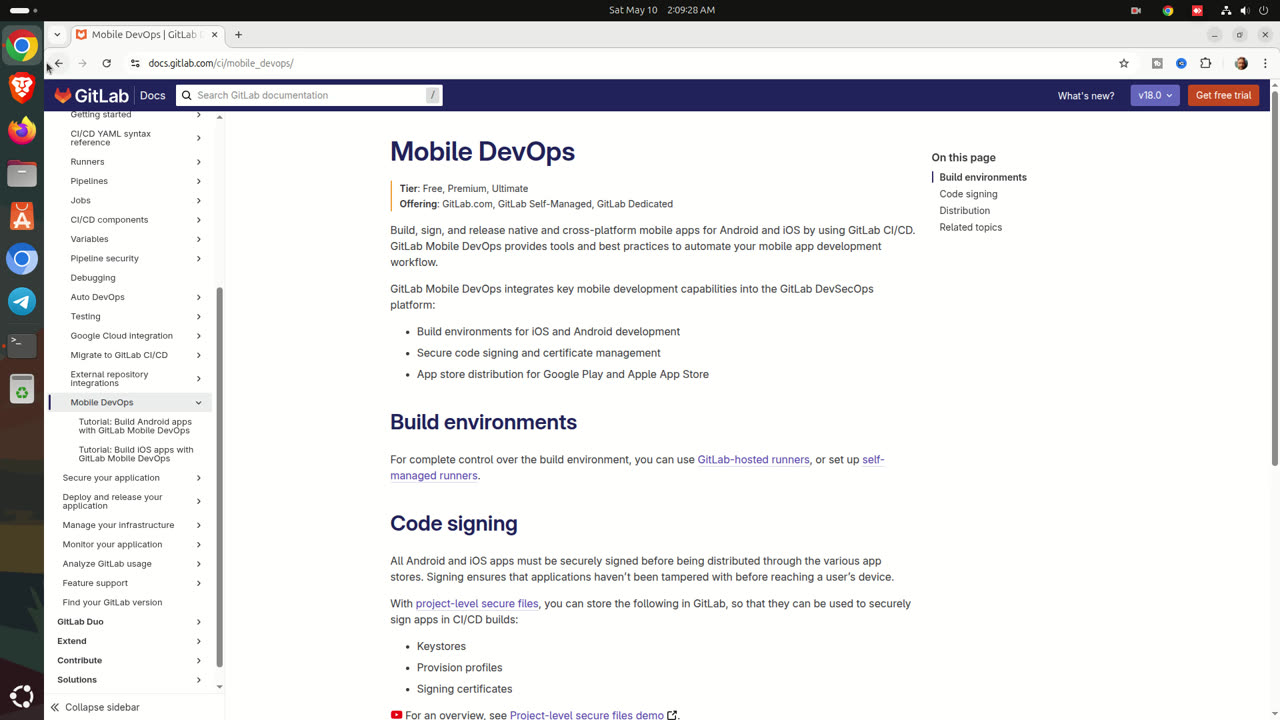Viewport: 1280px width, 720px height.
Task: Launch Brave browser from the dock
Action: pyautogui.click(x=22, y=87)
